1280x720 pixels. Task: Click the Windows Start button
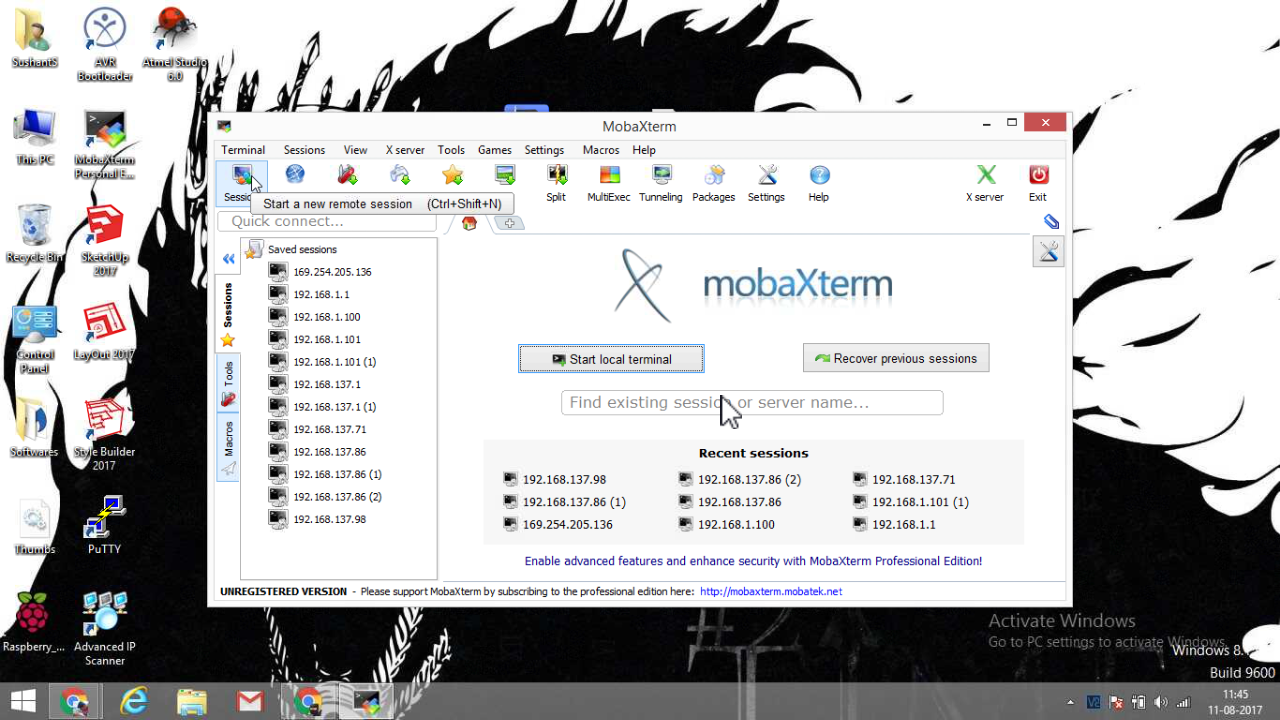click(x=24, y=701)
